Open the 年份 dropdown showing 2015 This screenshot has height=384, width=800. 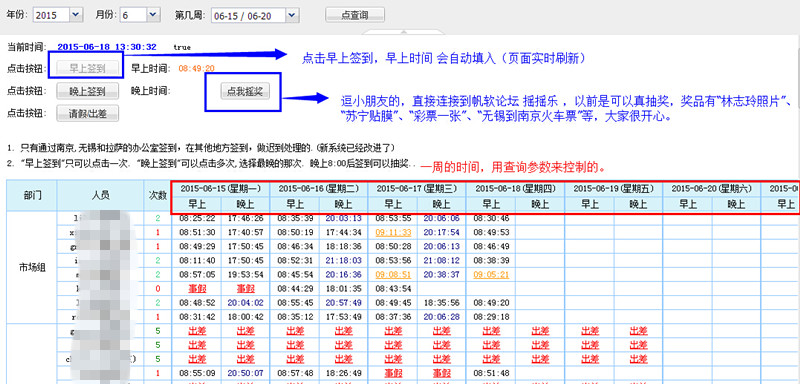[x=58, y=15]
